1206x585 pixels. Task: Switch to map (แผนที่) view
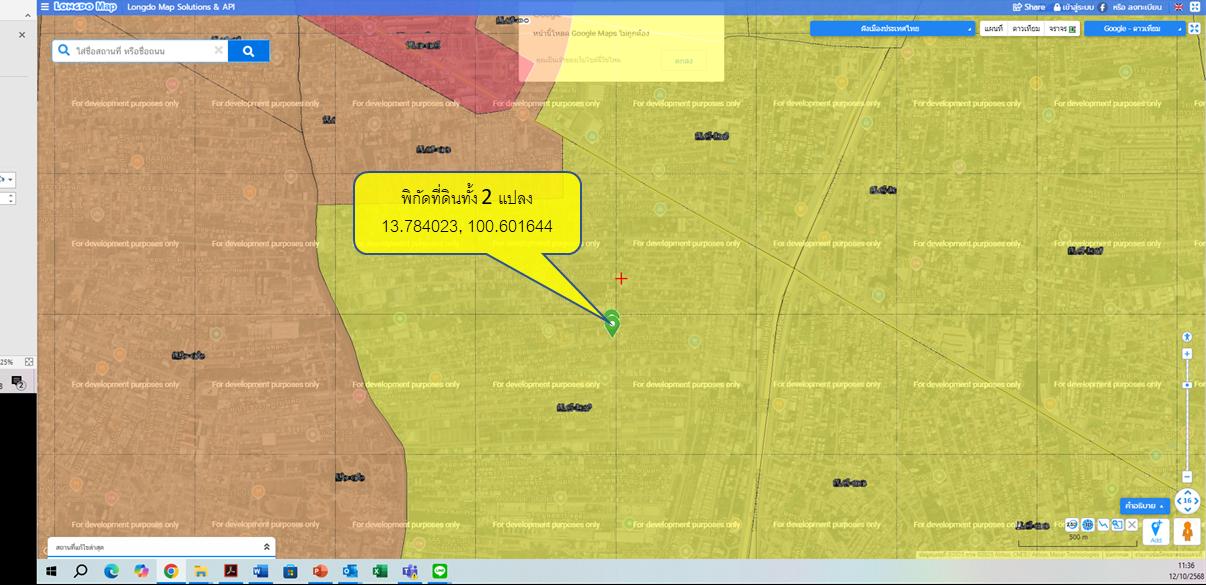(x=993, y=29)
